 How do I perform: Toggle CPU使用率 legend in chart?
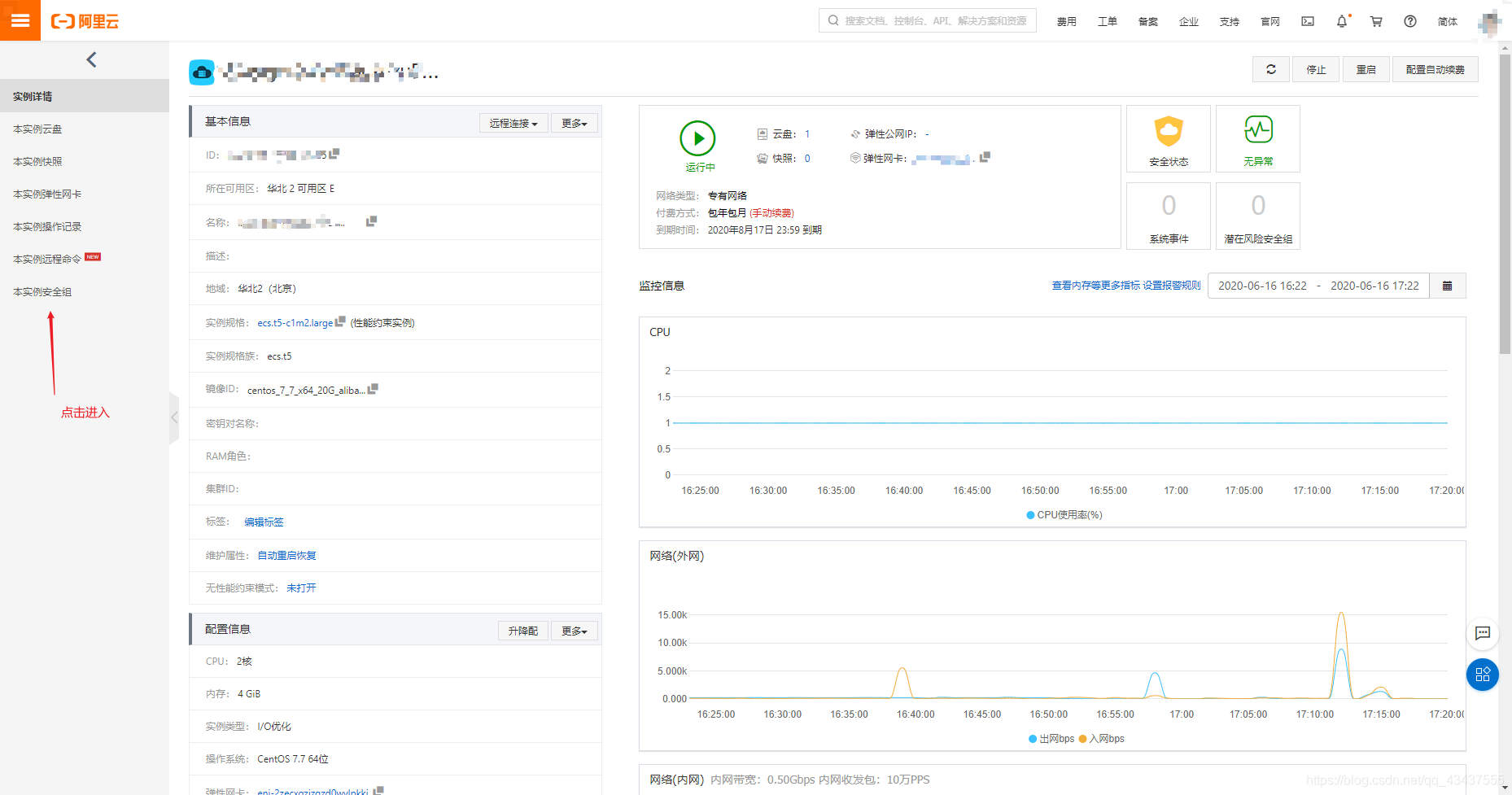pyautogui.click(x=1064, y=515)
